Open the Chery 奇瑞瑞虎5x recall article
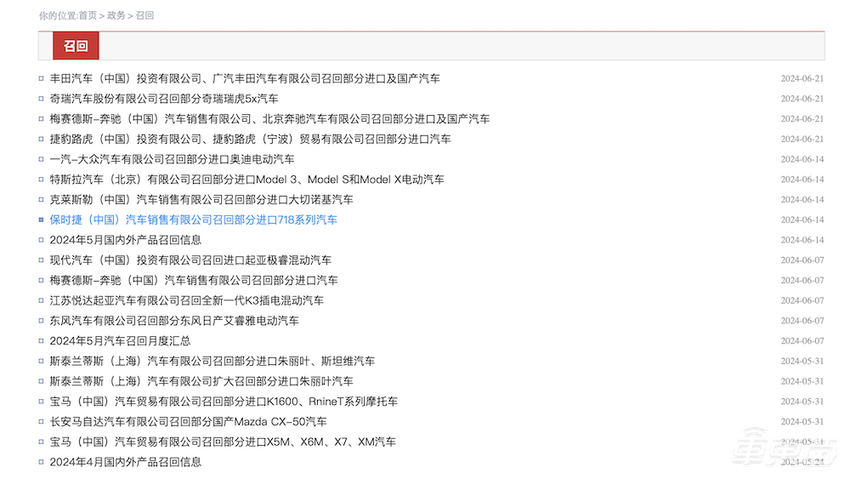850x479 pixels. [164, 99]
